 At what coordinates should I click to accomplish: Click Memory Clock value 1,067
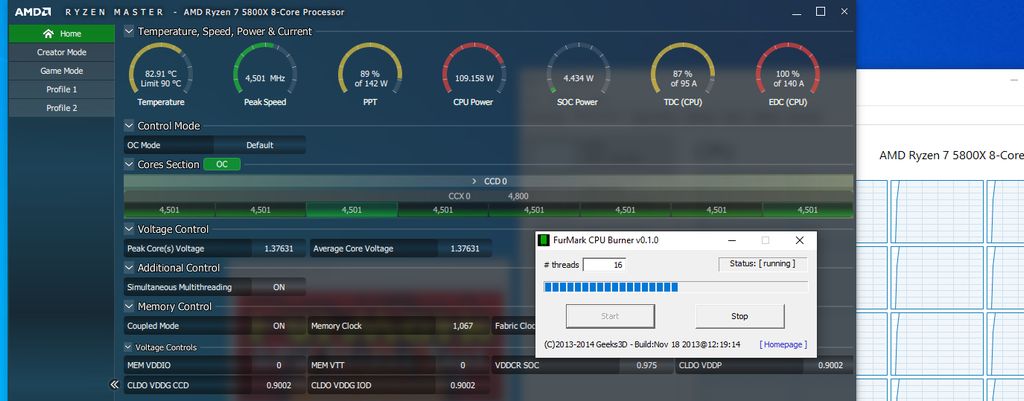coord(462,326)
